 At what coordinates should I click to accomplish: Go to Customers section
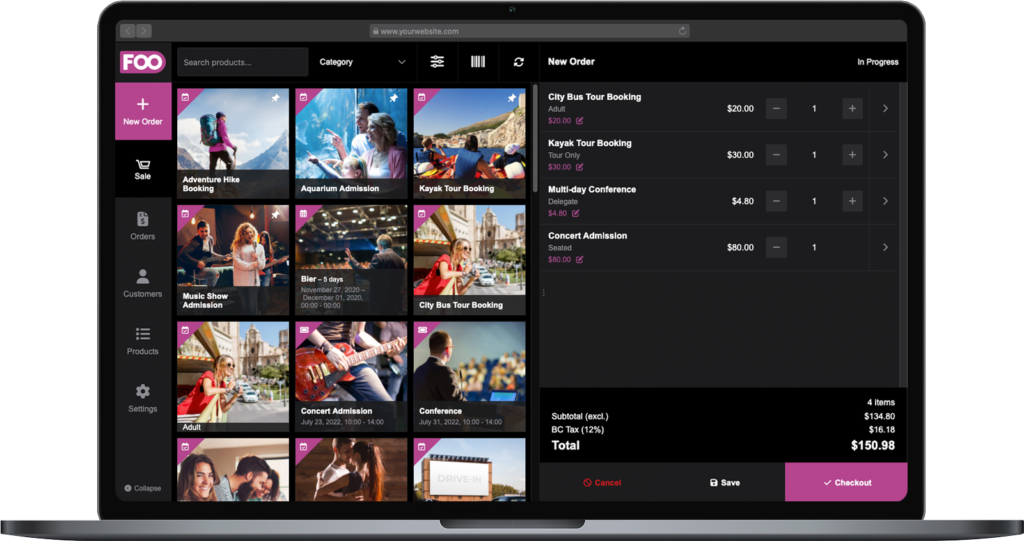pyautogui.click(x=143, y=284)
